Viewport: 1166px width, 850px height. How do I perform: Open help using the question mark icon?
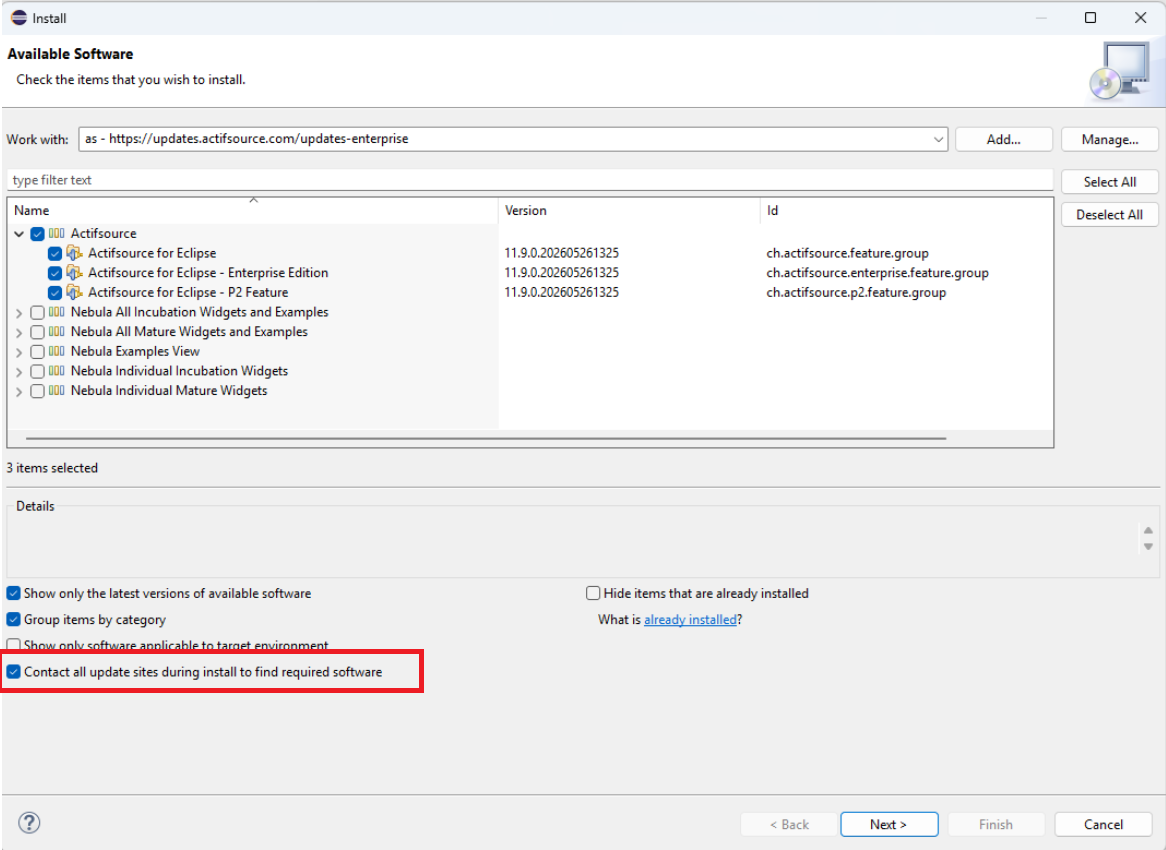pyautogui.click(x=29, y=822)
